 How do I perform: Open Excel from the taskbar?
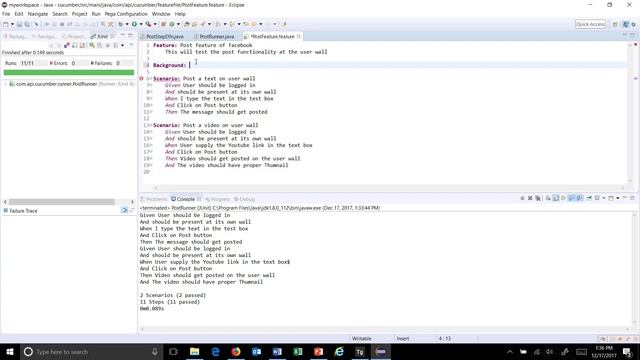click(x=298, y=351)
